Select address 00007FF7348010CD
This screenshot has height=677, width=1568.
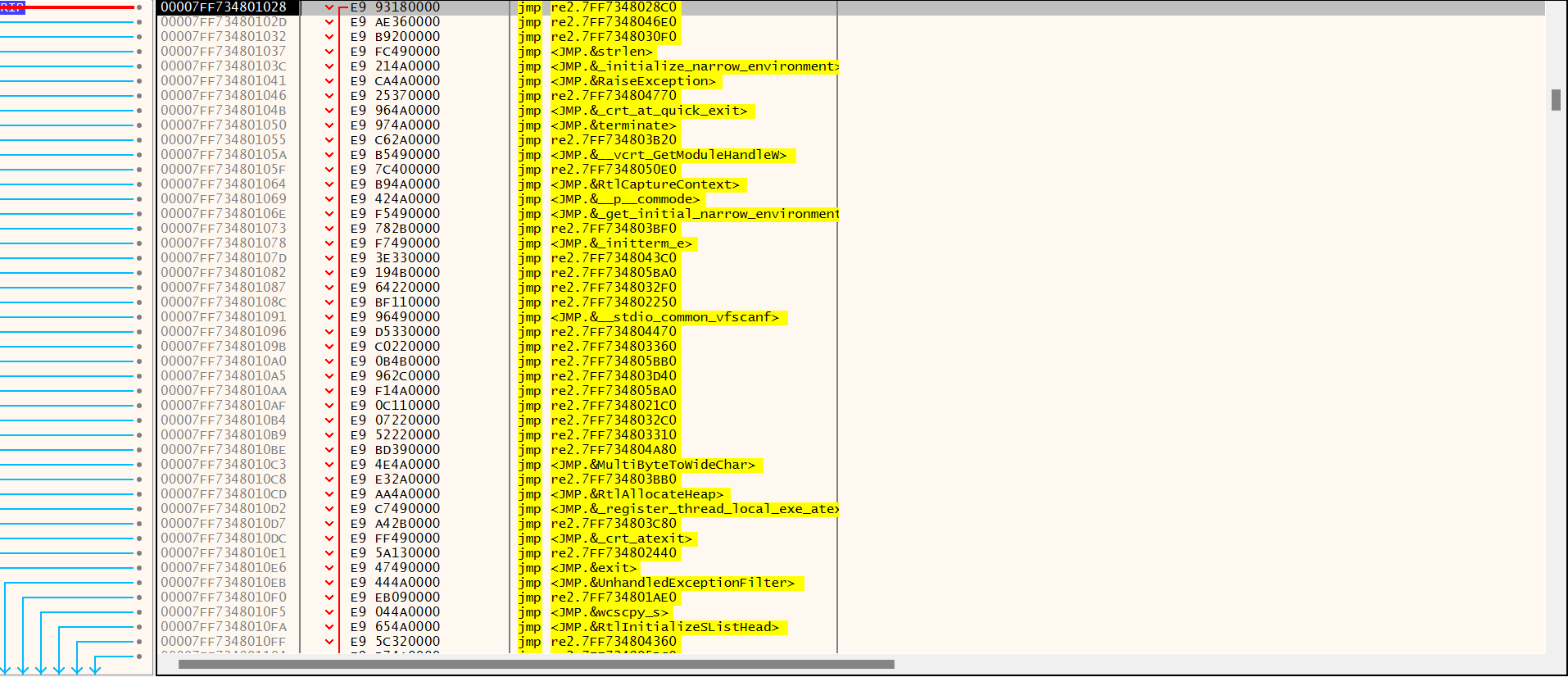pos(224,494)
